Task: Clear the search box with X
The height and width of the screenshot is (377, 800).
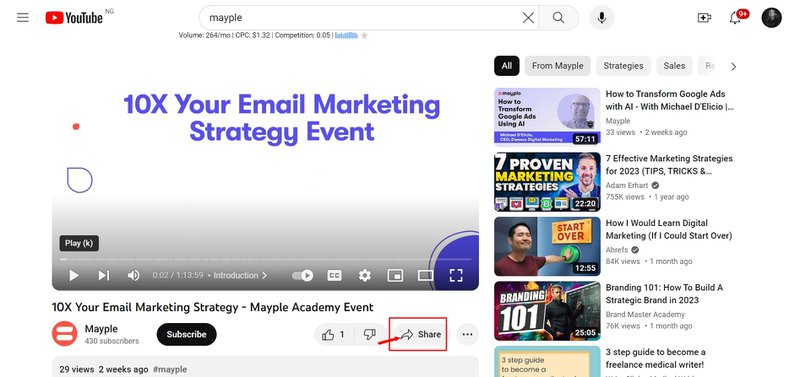Action: pos(528,18)
